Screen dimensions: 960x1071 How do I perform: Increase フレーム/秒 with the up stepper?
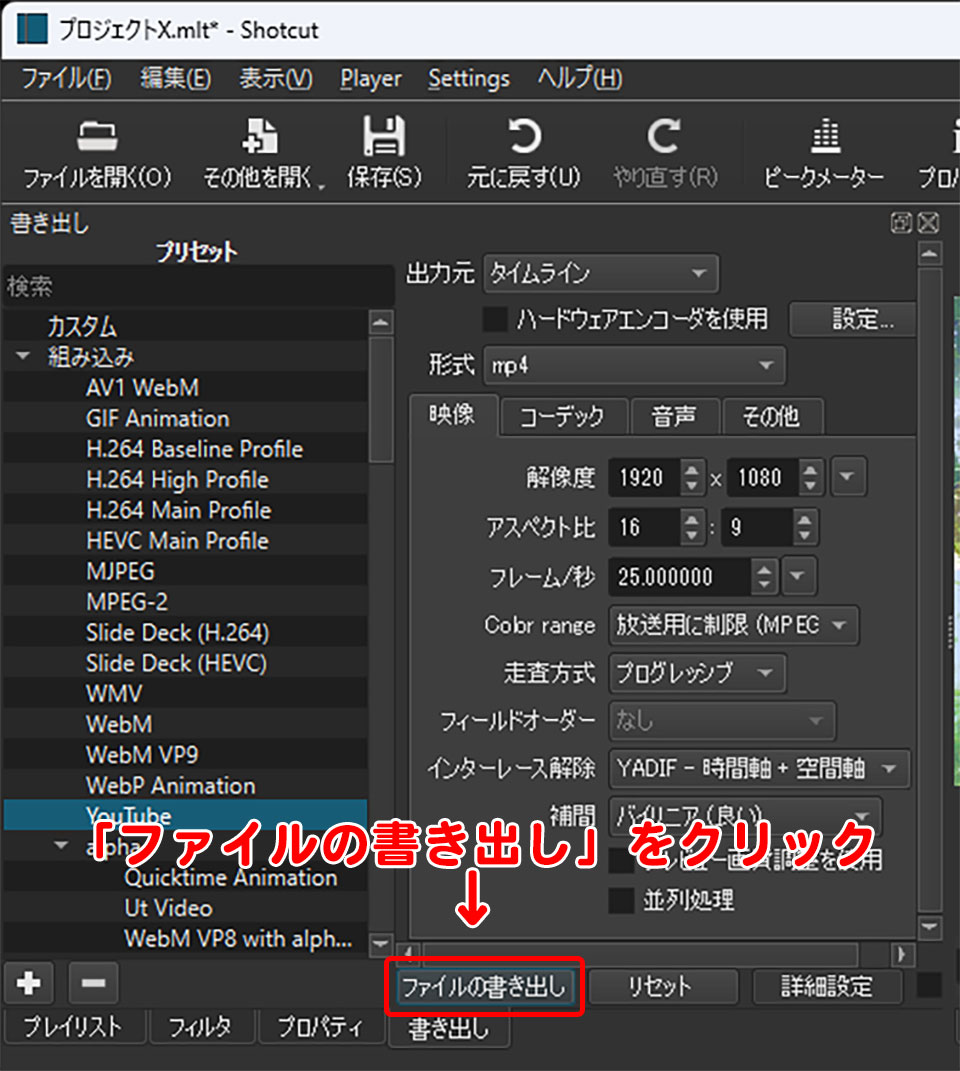tap(765, 570)
